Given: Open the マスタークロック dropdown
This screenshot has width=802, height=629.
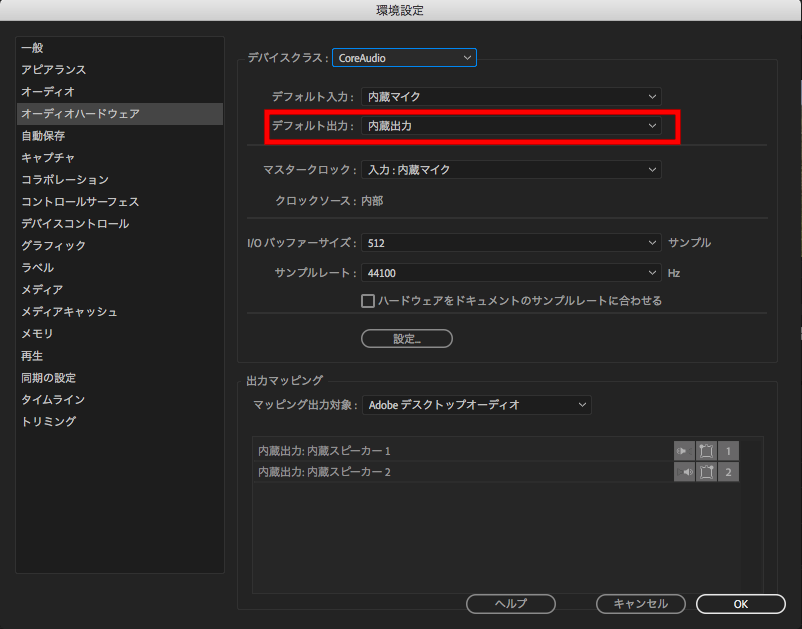Looking at the screenshot, I should coord(511,170).
